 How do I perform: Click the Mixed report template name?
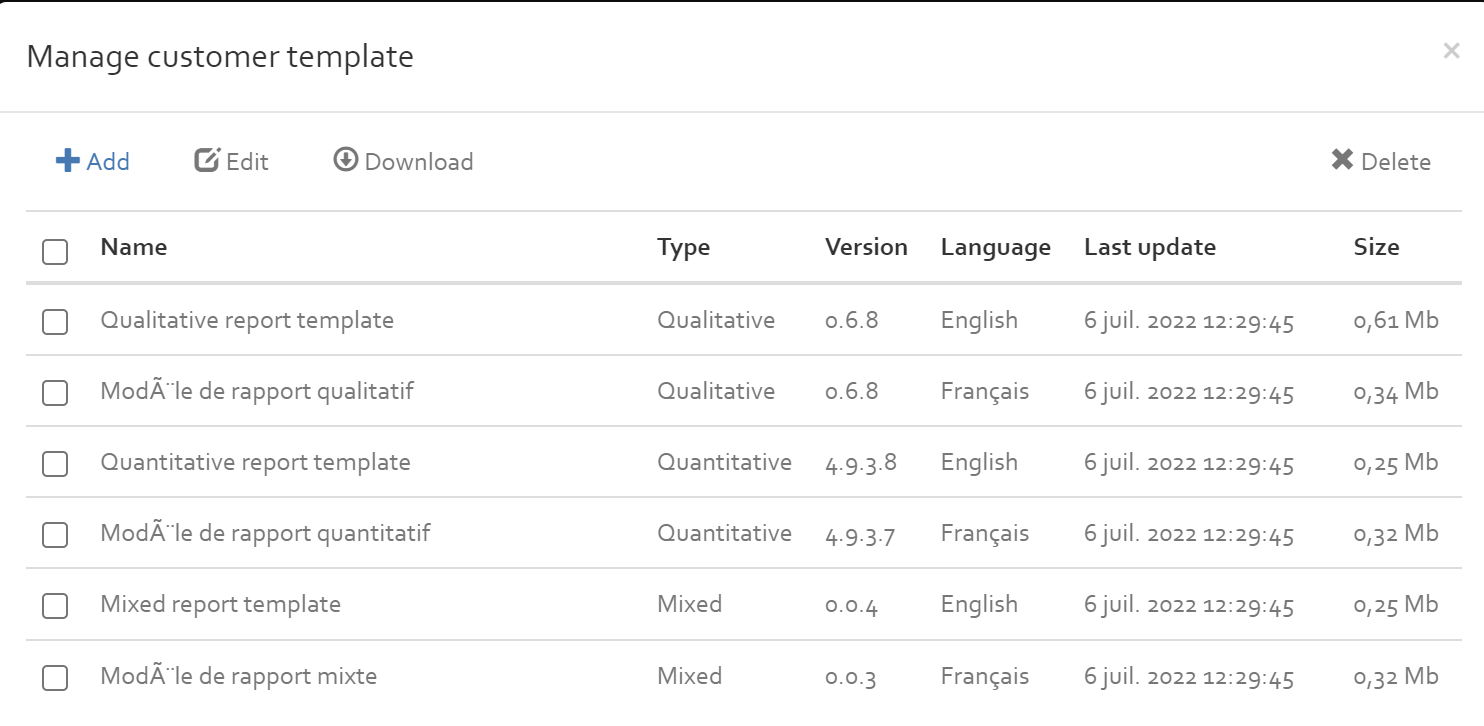(221, 604)
